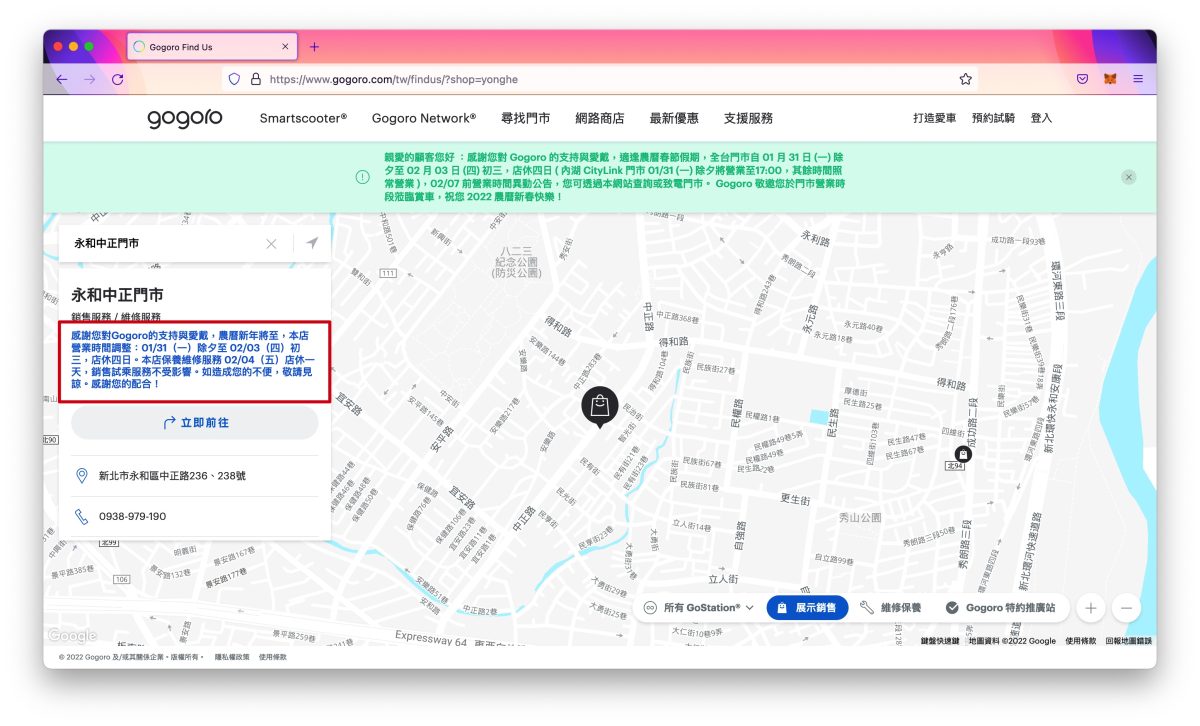The image size is (1200, 726).
Task: Click the phone number 0938-979-190
Action: pyautogui.click(x=132, y=517)
